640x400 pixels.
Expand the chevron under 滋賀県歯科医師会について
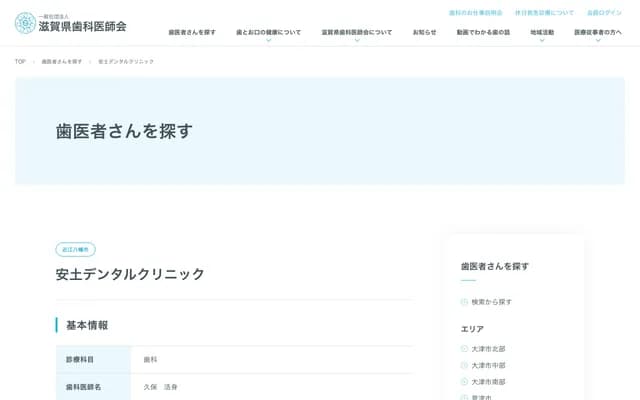357,40
